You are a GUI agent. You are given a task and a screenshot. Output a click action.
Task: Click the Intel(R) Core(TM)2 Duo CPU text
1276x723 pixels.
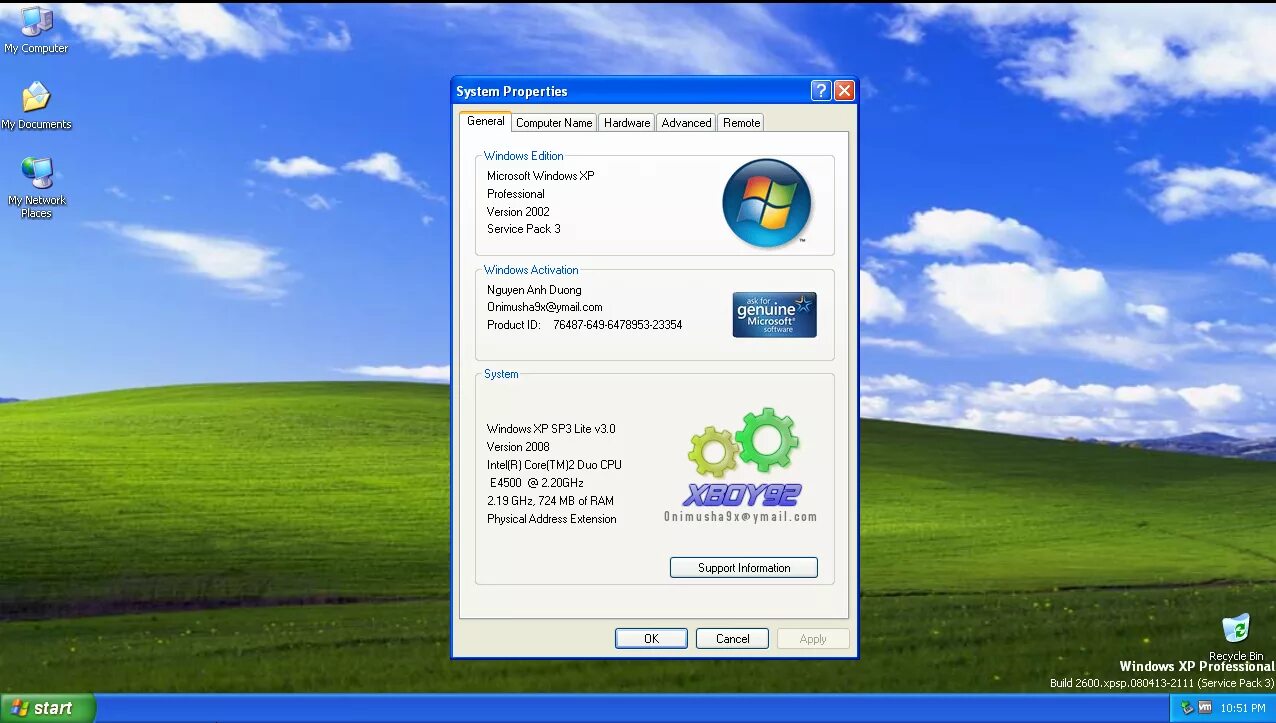[x=555, y=465]
